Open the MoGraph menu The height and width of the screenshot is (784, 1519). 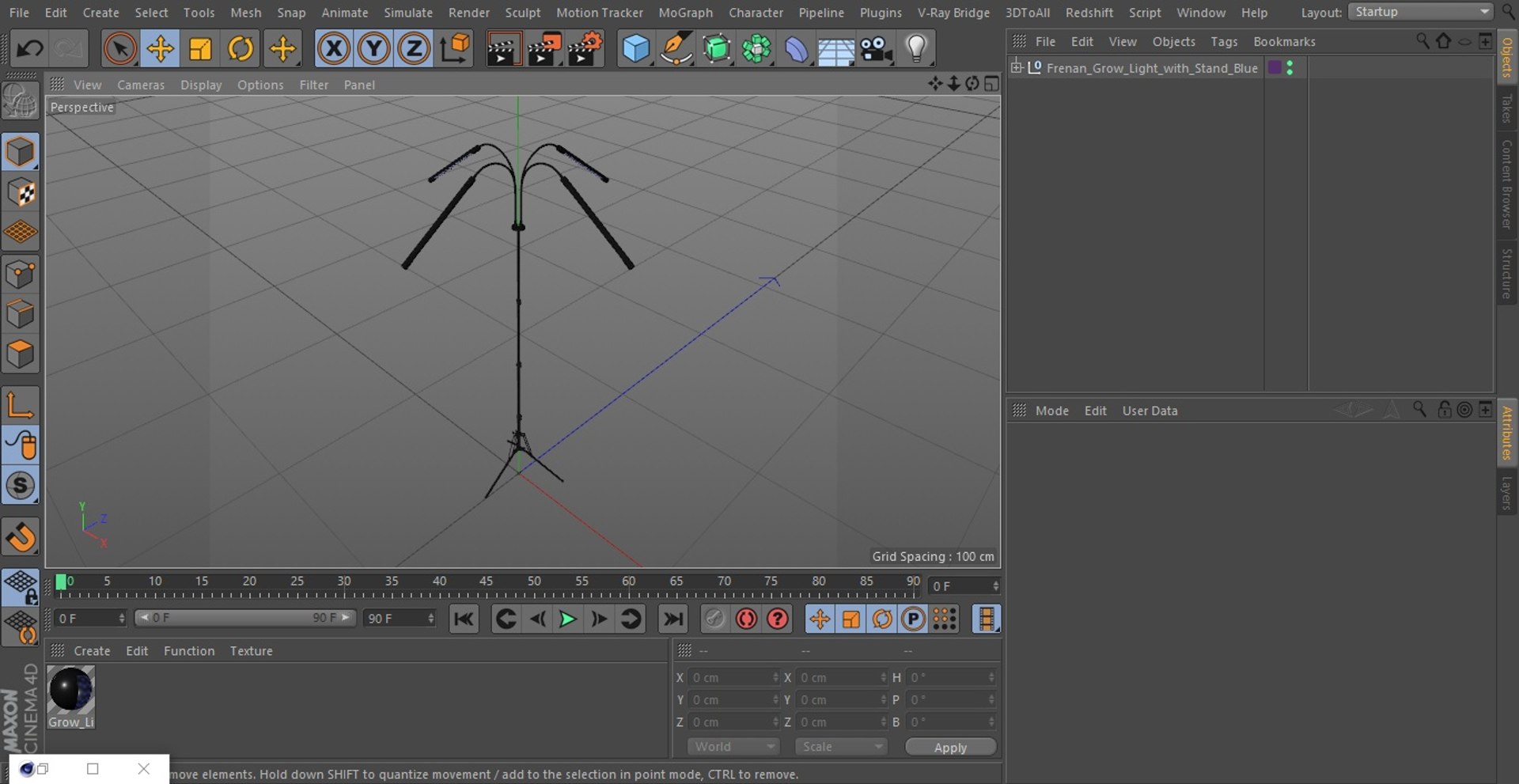pyautogui.click(x=685, y=13)
